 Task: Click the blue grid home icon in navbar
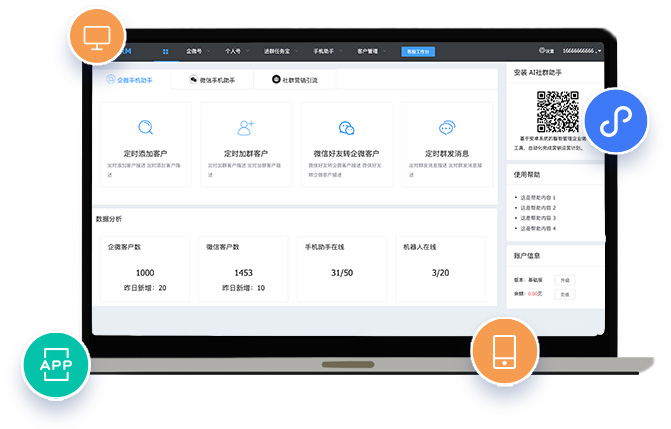(165, 50)
